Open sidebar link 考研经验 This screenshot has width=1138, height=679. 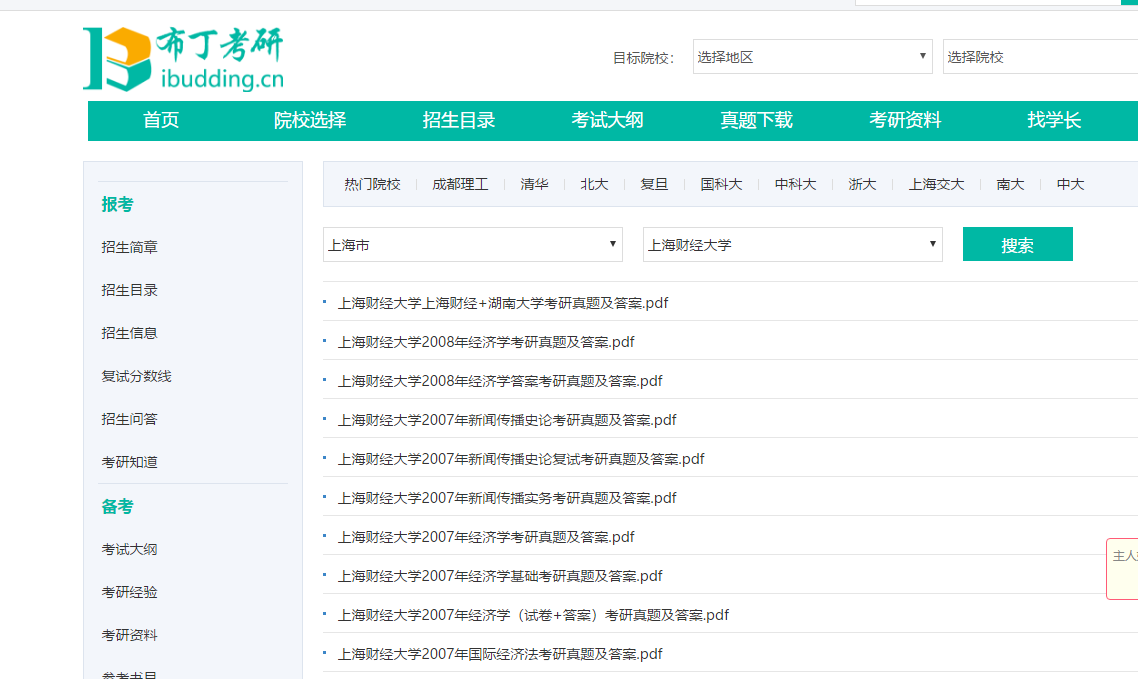(x=129, y=593)
